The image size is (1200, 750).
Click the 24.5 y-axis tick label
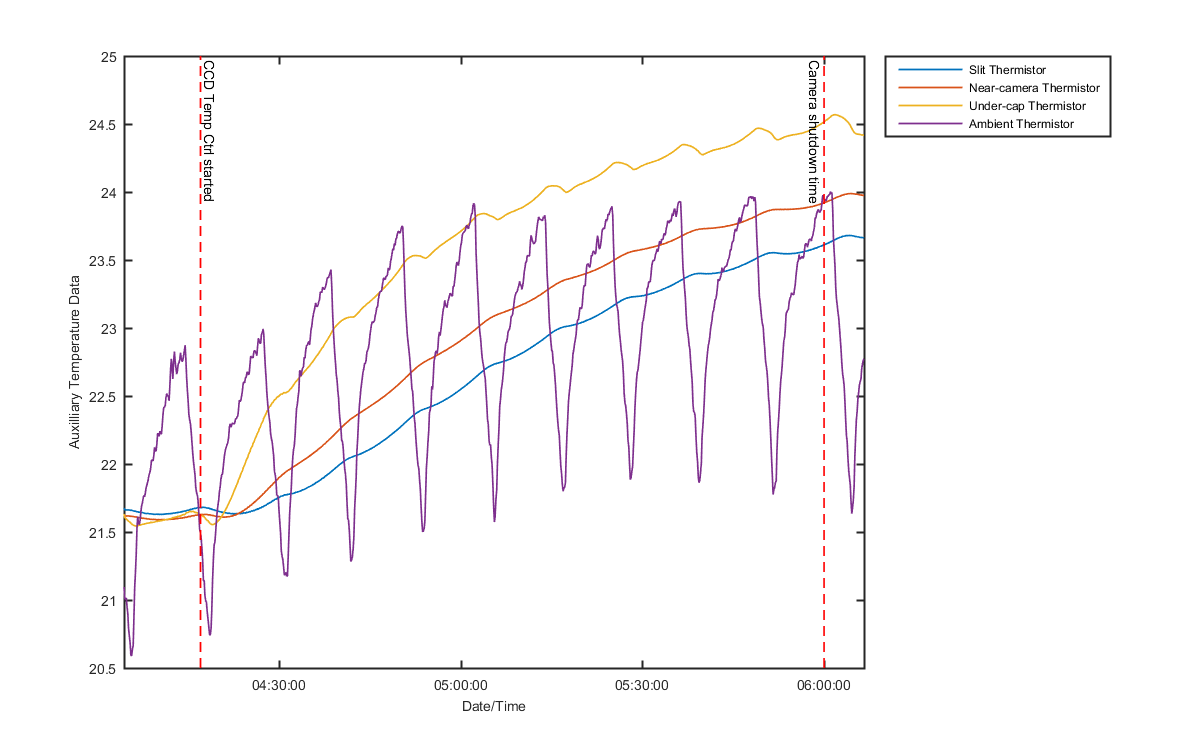[104, 125]
